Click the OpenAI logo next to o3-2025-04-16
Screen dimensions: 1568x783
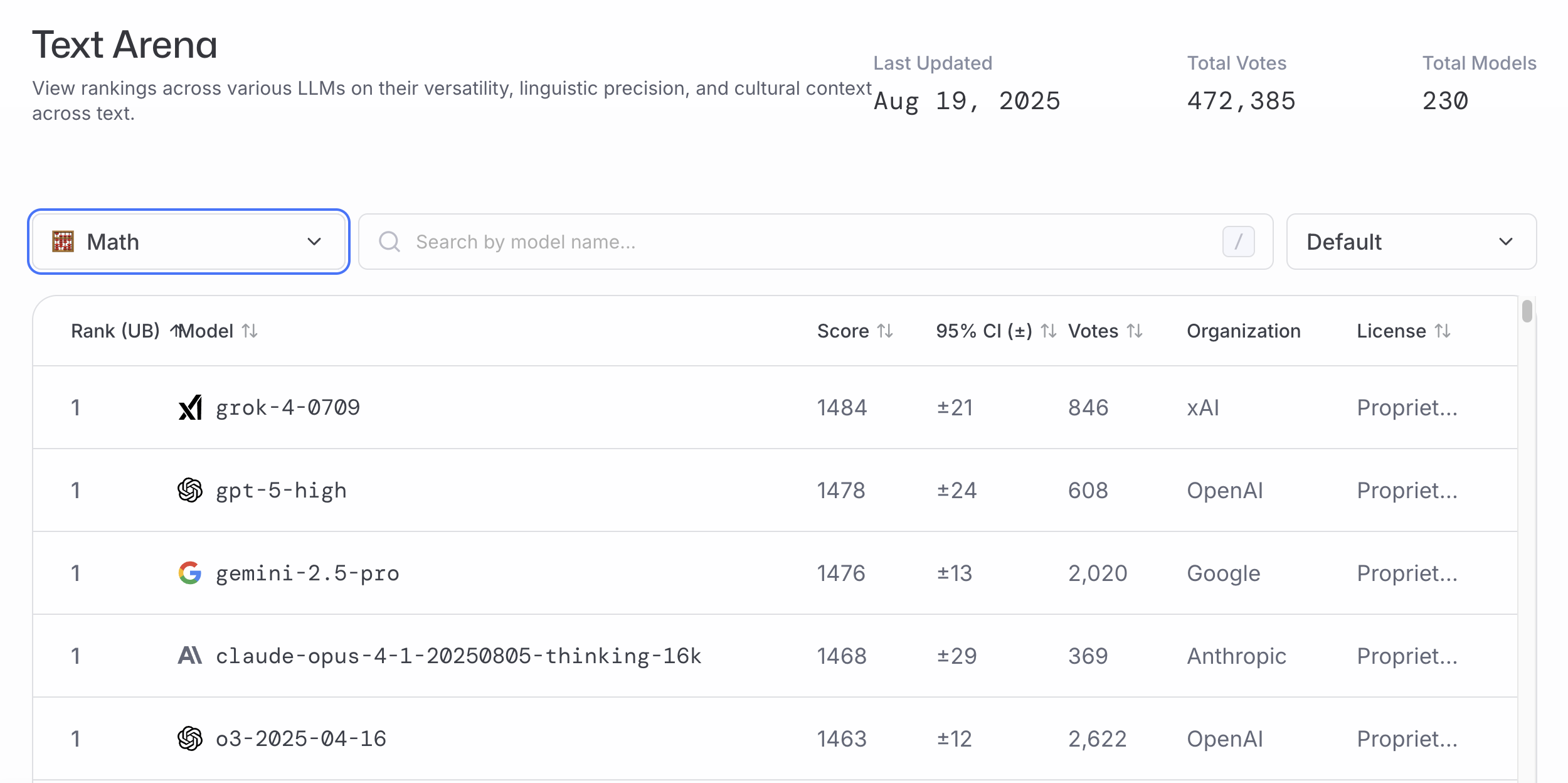[x=190, y=738]
